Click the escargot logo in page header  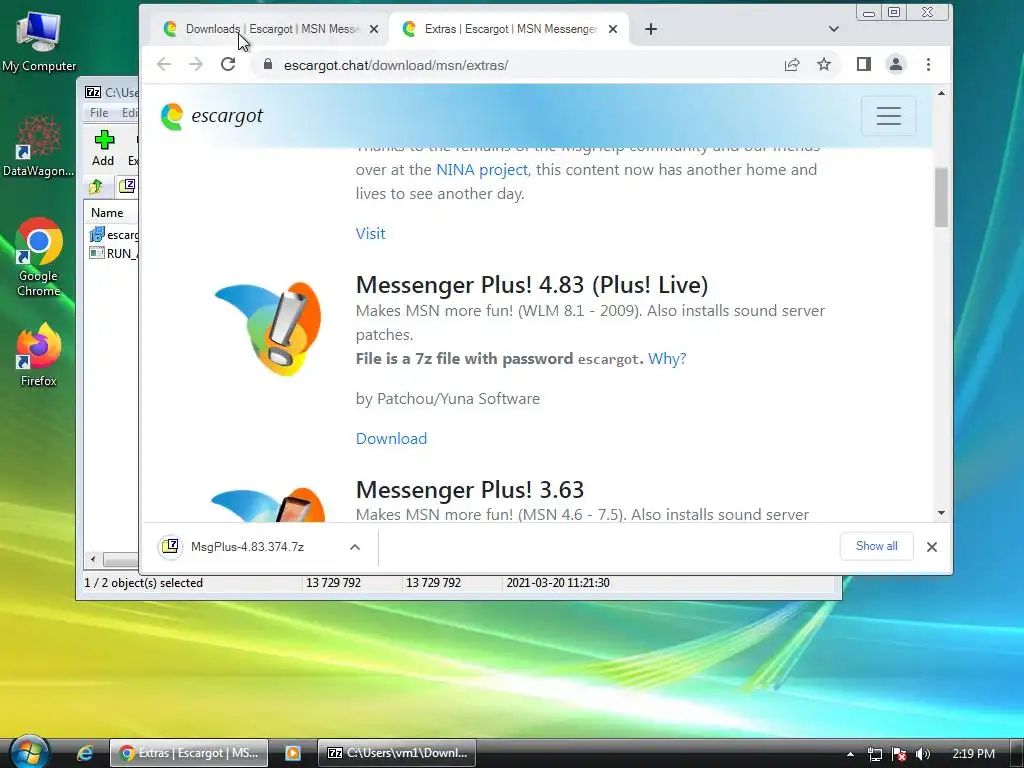(x=212, y=116)
